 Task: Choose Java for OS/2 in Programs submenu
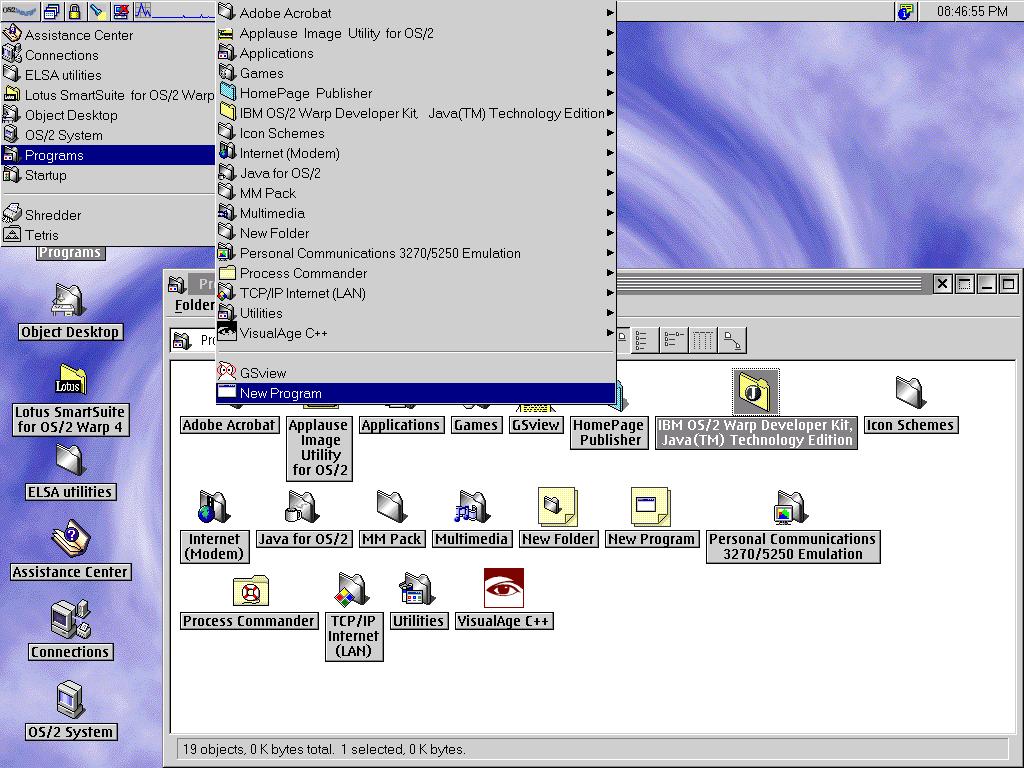(416, 173)
